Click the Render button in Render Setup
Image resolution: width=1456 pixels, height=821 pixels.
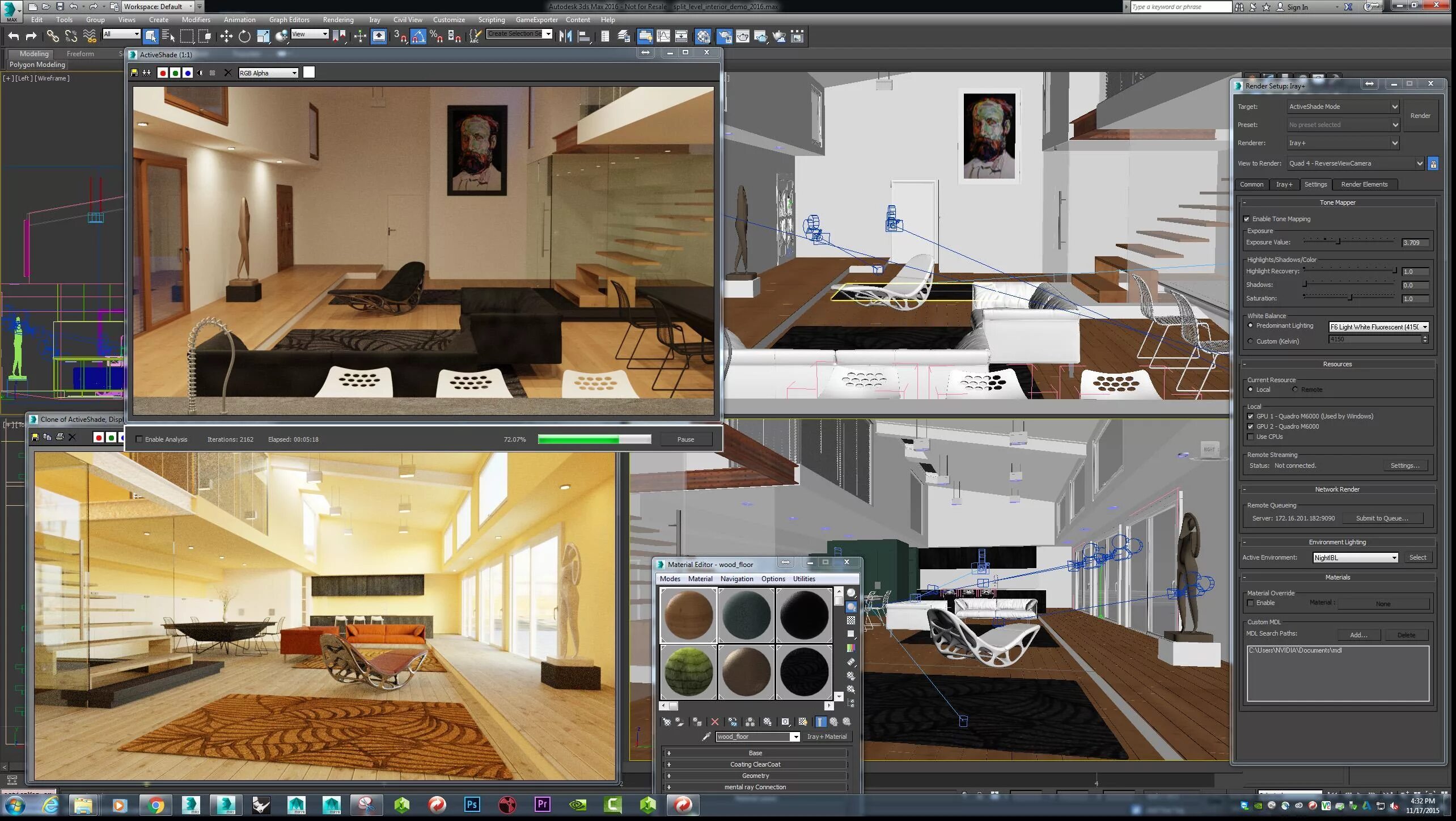click(x=1420, y=115)
